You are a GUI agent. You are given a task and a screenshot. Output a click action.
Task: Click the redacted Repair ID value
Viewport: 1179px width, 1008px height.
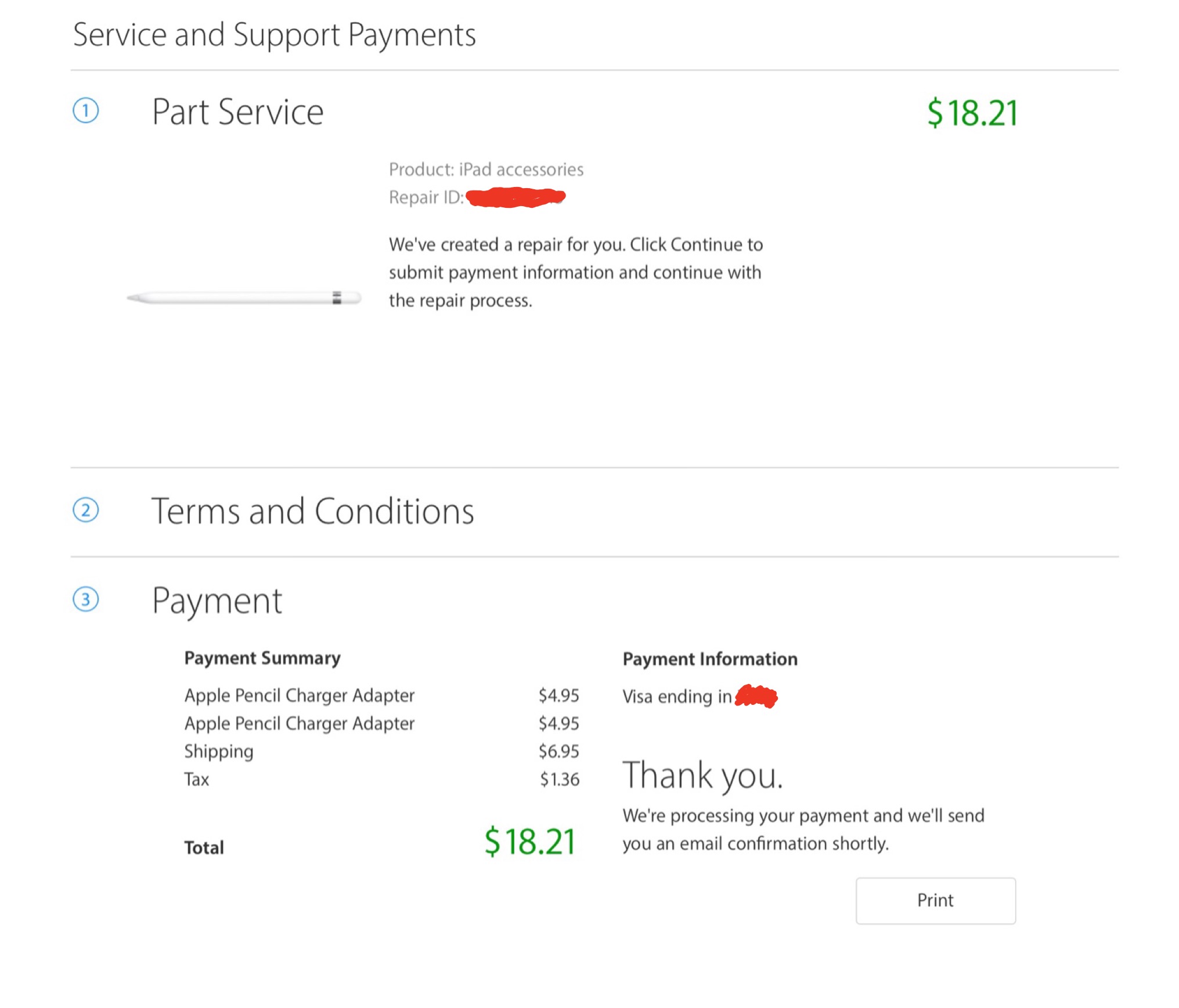pyautogui.click(x=515, y=197)
